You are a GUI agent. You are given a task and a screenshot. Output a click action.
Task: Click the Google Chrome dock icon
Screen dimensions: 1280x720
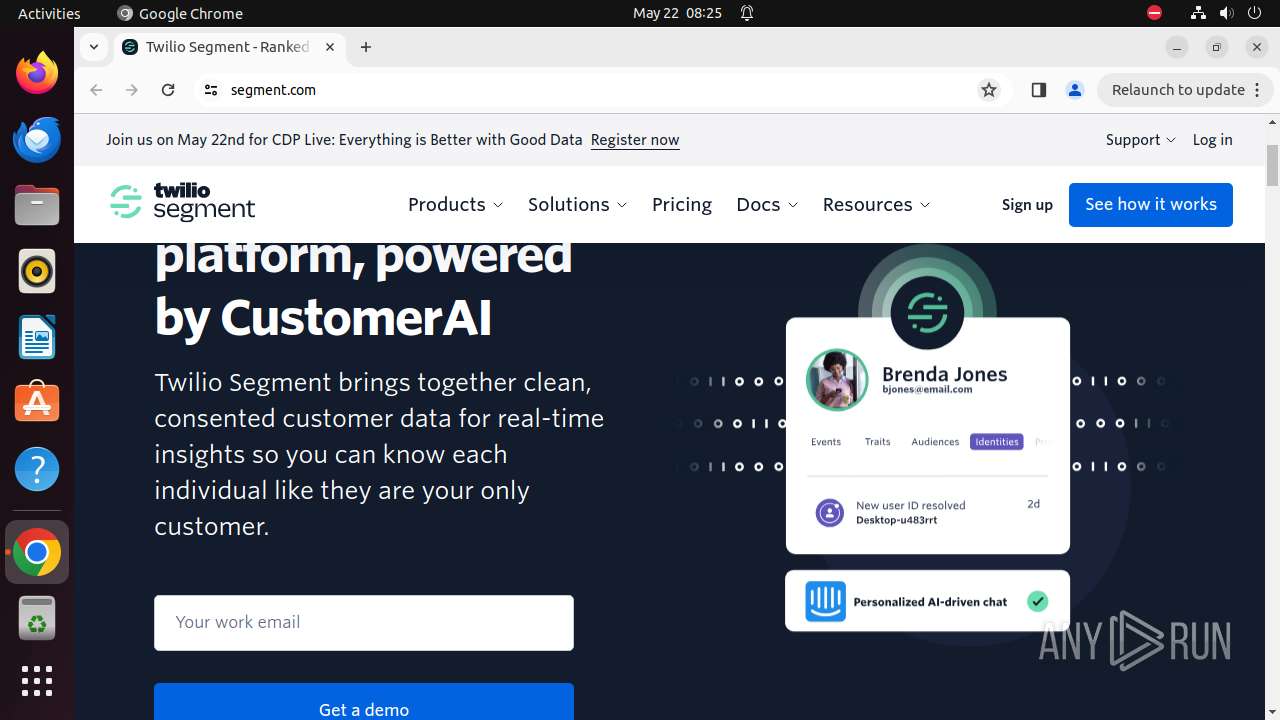37,552
